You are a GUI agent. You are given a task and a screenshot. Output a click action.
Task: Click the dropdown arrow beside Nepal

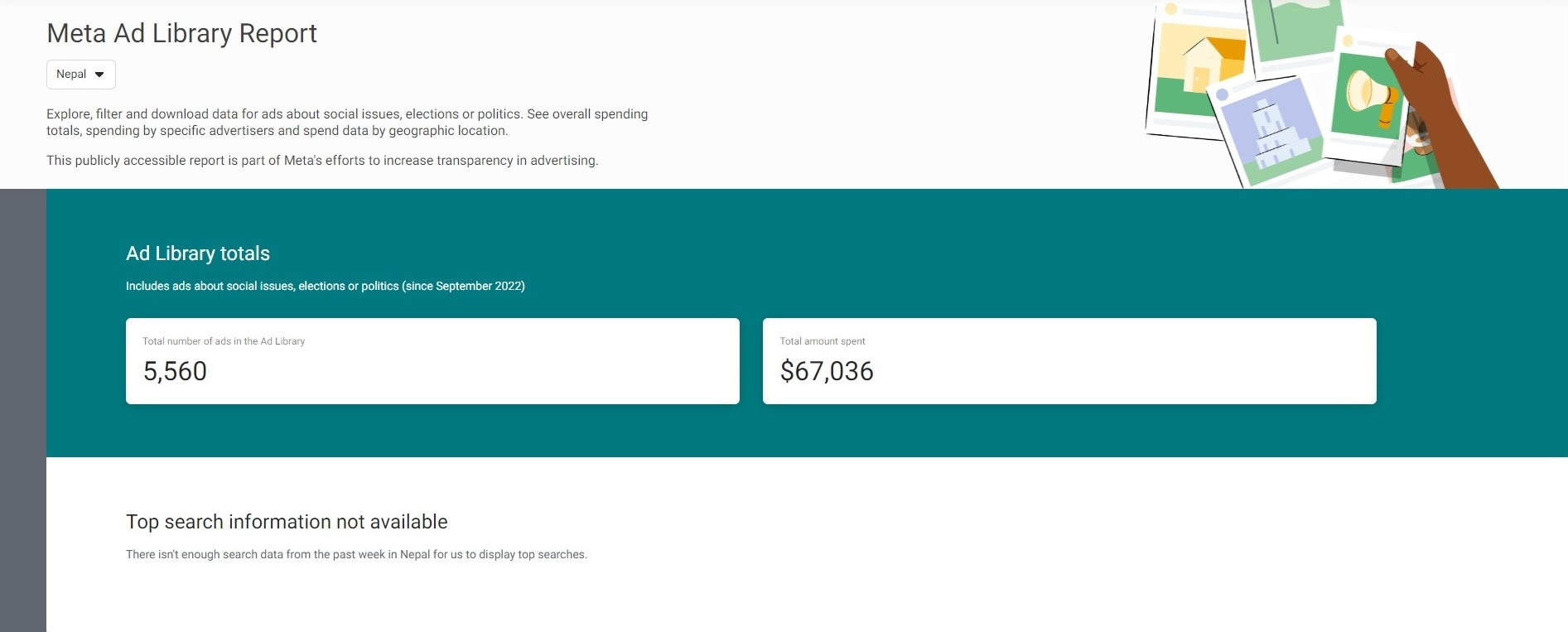point(99,75)
